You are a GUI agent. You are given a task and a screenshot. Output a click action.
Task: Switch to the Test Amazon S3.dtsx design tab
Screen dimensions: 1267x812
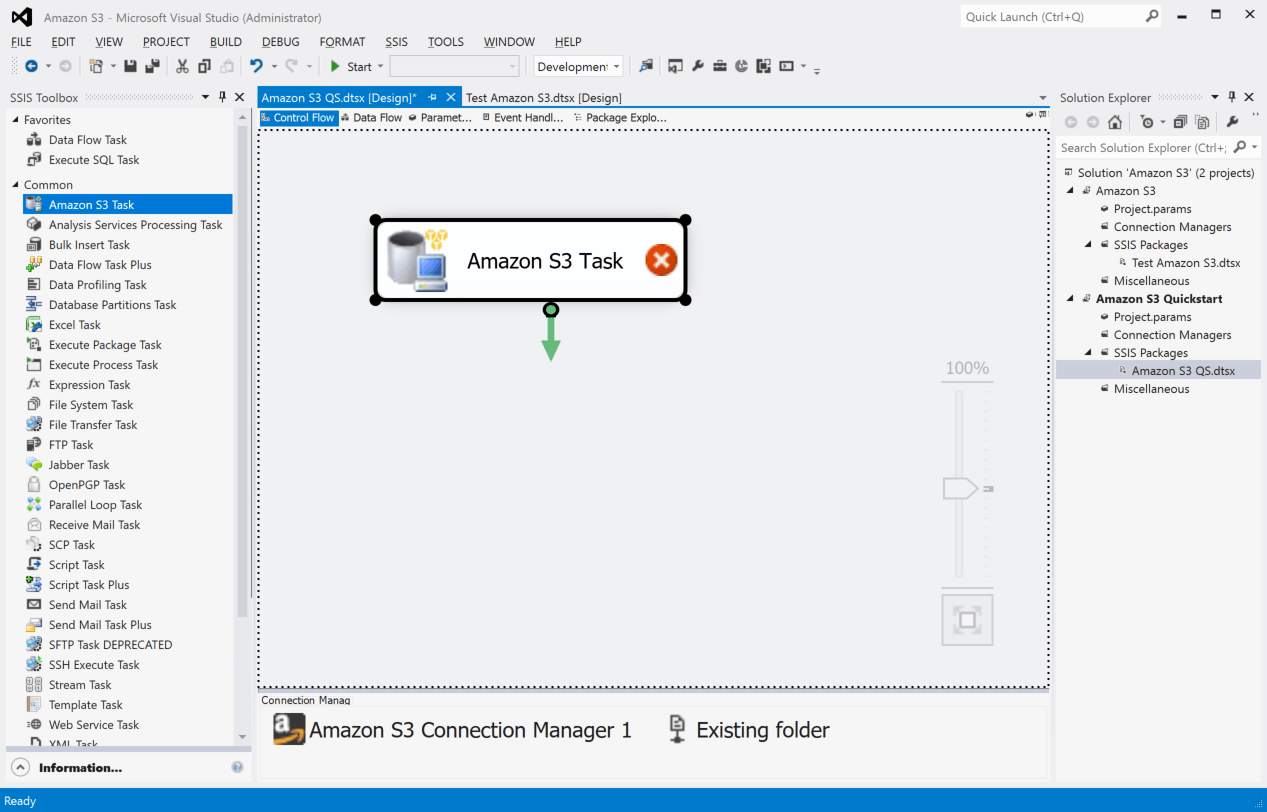[x=544, y=98]
